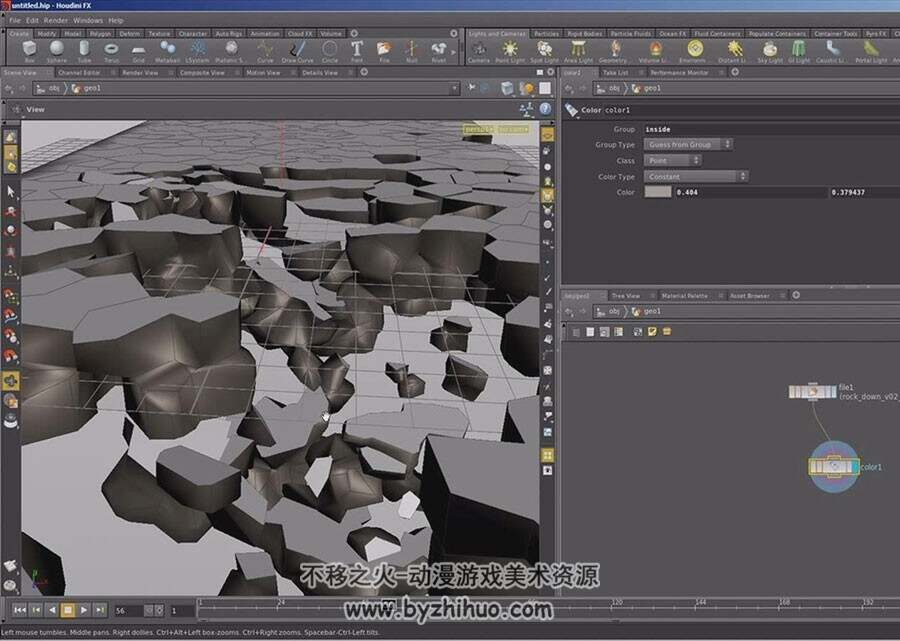Select the Font shelf tool

(357, 51)
